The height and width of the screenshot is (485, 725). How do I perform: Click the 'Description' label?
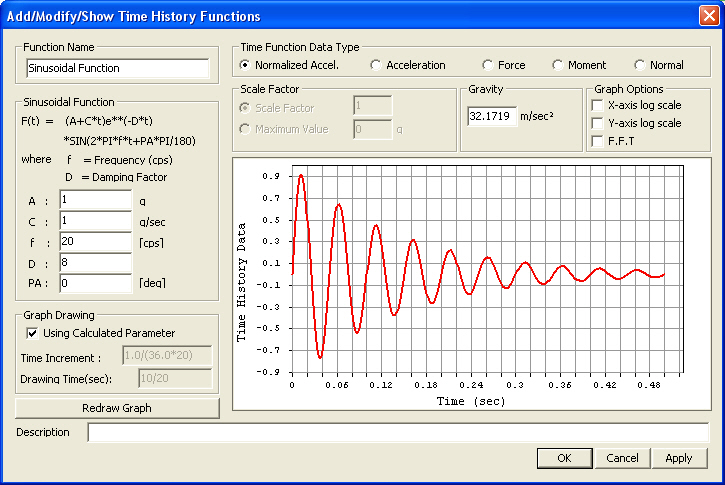(x=43, y=432)
